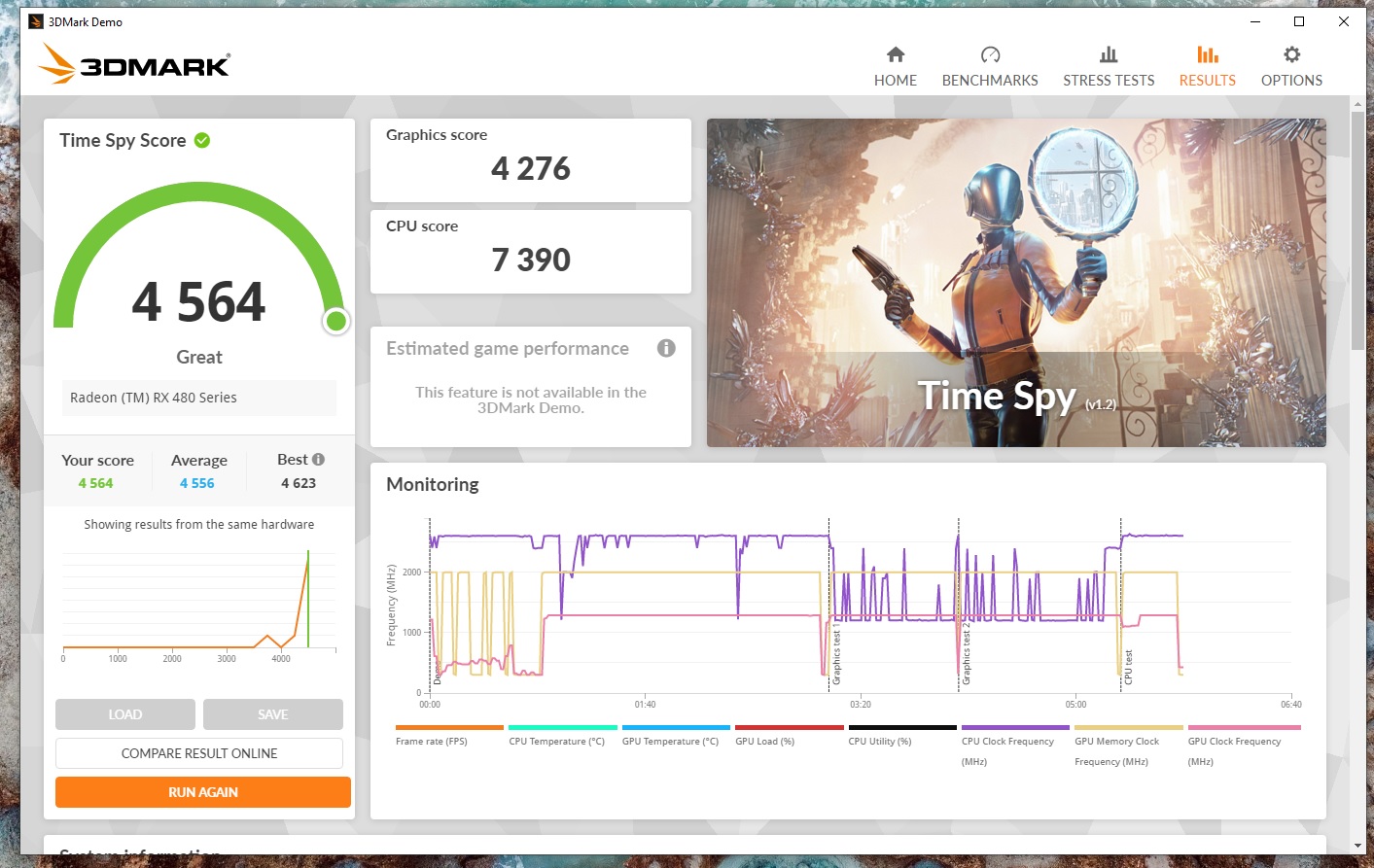Click the Results bar chart icon
The image size is (1374, 868).
tap(1207, 54)
